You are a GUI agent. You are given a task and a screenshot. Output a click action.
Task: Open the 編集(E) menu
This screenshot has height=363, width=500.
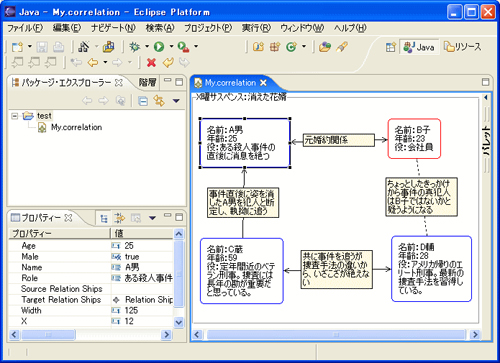point(67,28)
